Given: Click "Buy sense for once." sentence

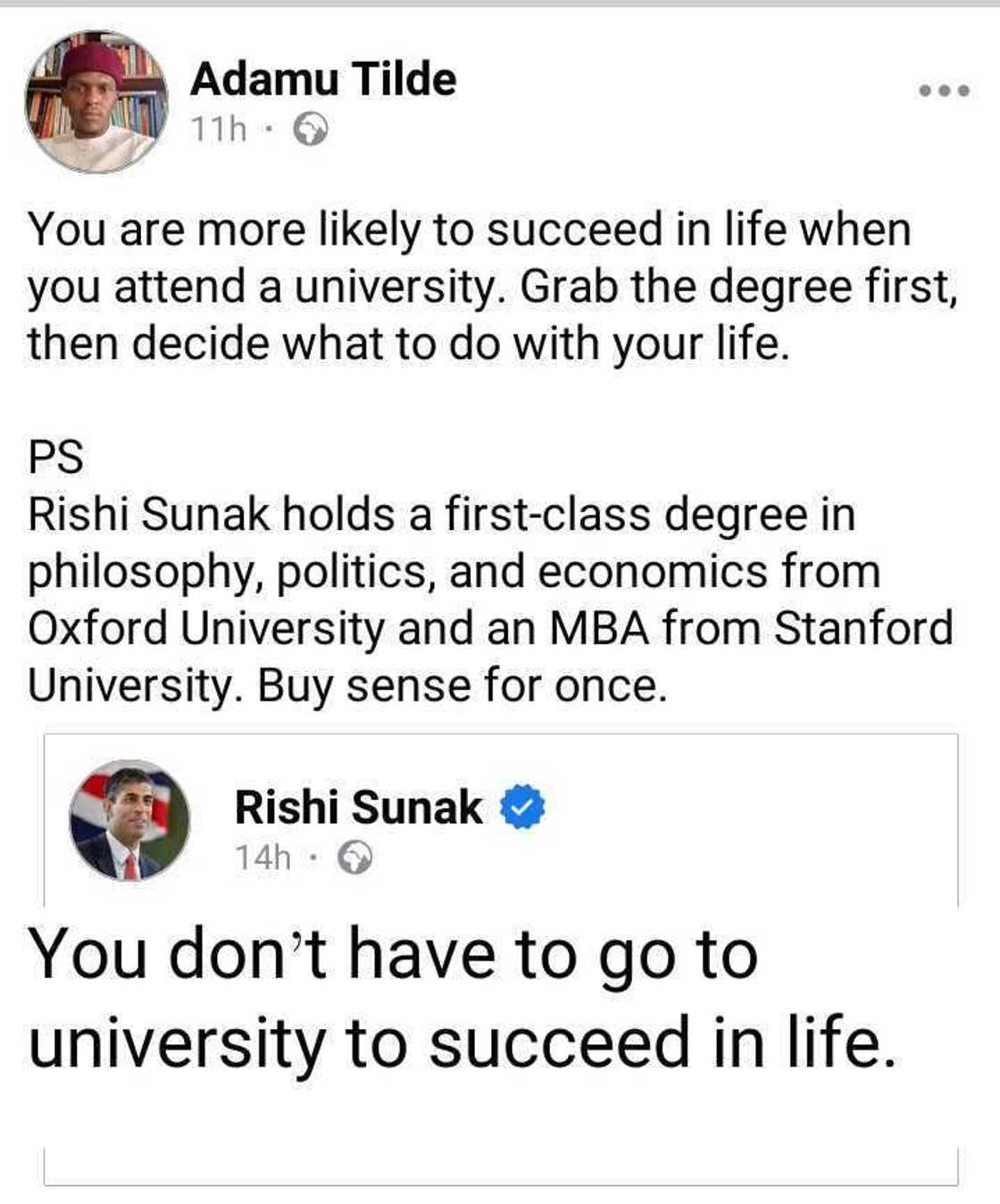Looking at the screenshot, I should pos(462,685).
